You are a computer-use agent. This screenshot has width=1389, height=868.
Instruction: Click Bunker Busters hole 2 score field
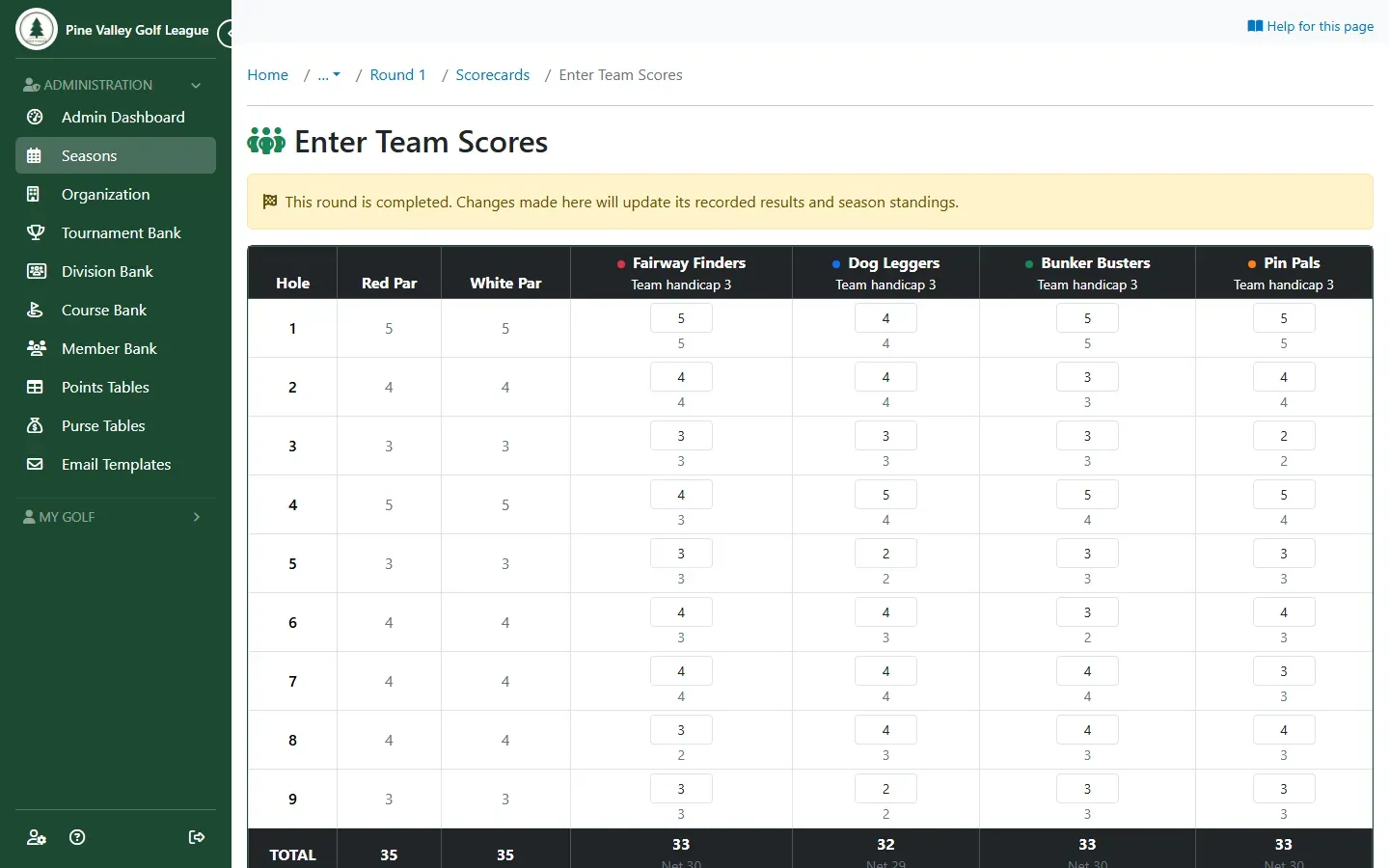pos(1087,377)
